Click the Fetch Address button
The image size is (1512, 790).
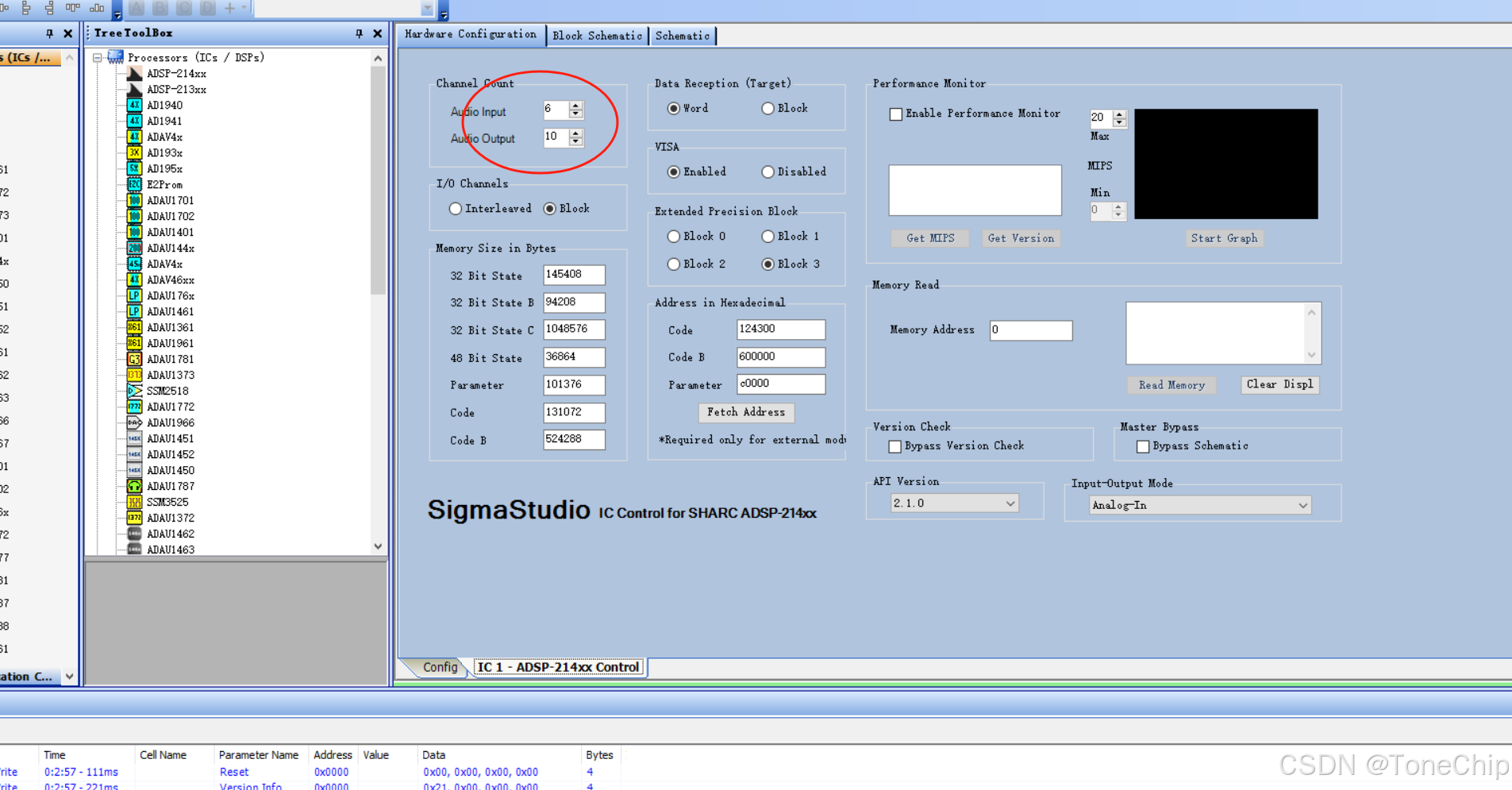(x=745, y=412)
